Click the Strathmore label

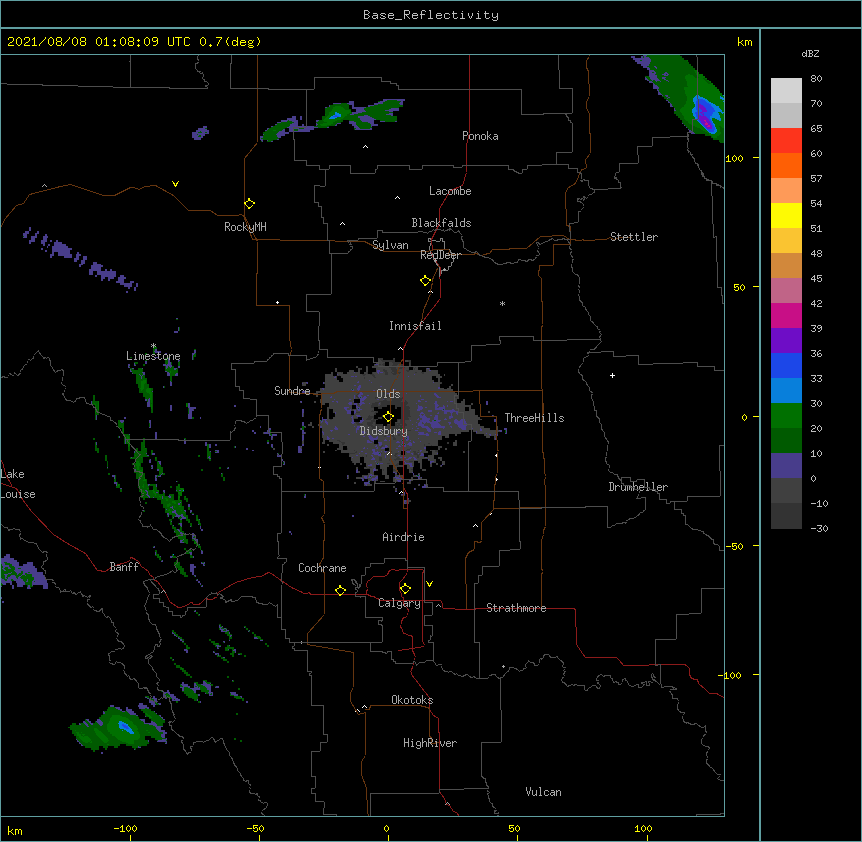point(516,608)
